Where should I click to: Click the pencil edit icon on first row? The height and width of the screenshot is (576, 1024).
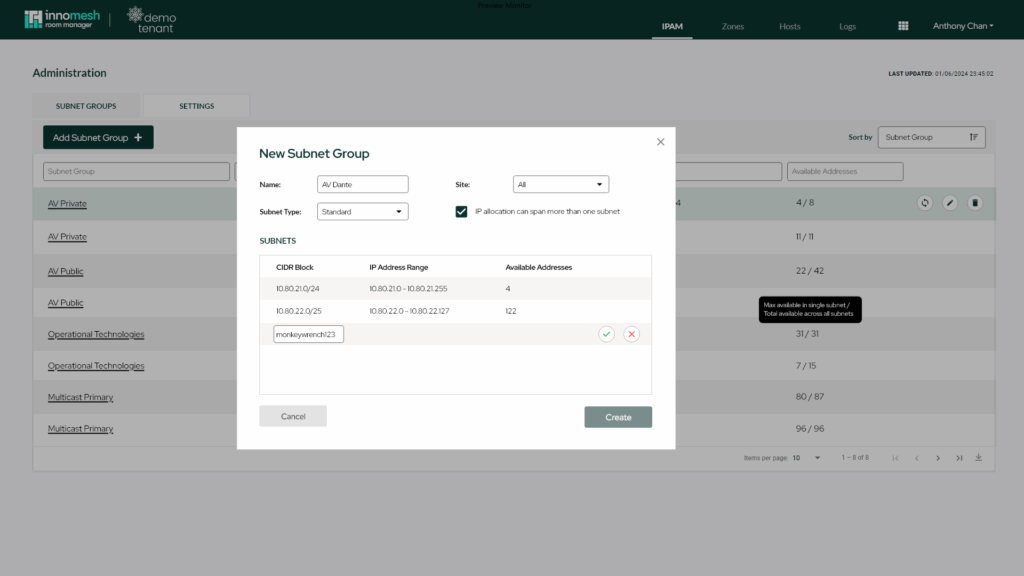950,203
